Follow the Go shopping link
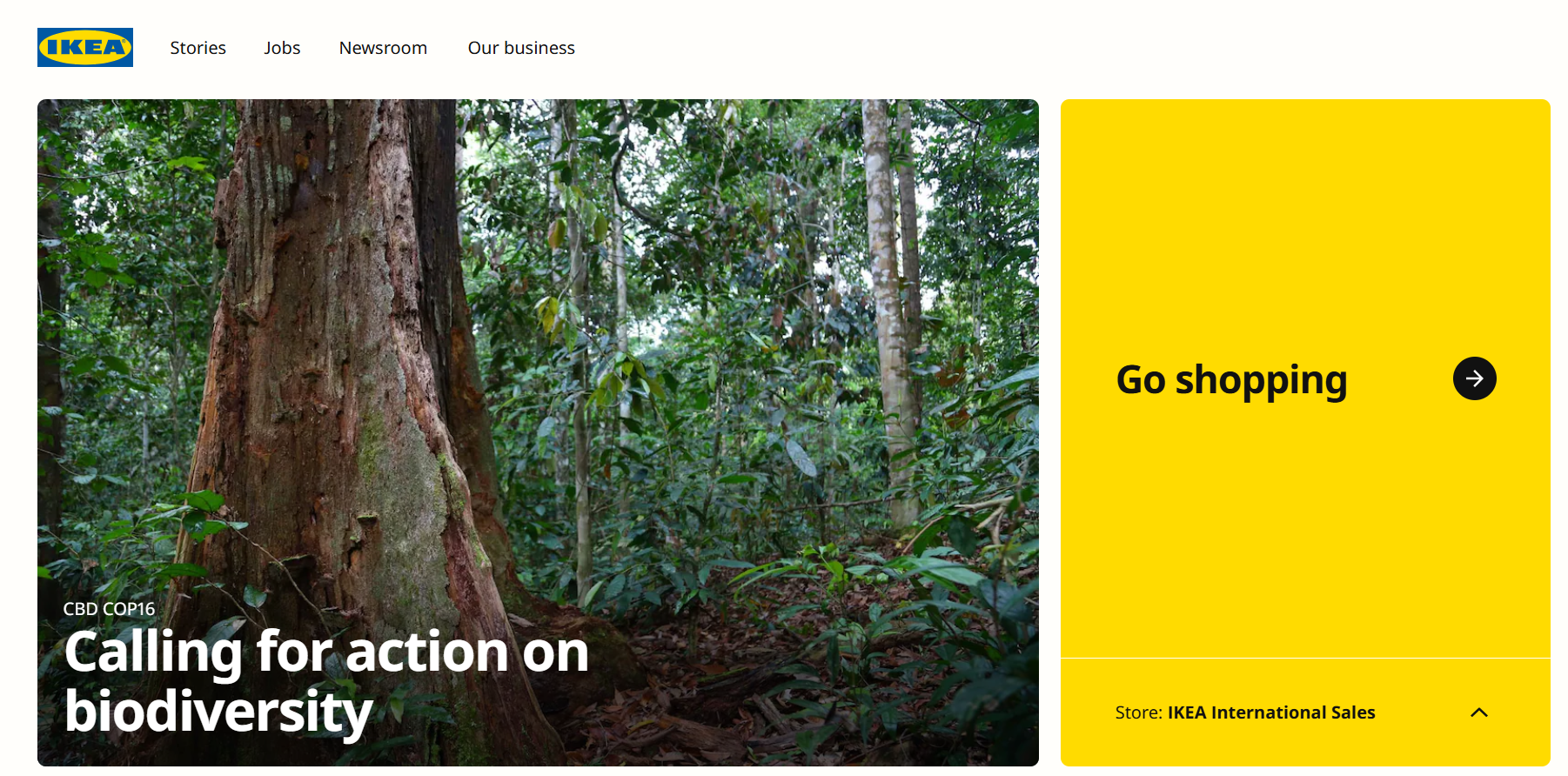The width and height of the screenshot is (1568, 776). click(x=1232, y=378)
